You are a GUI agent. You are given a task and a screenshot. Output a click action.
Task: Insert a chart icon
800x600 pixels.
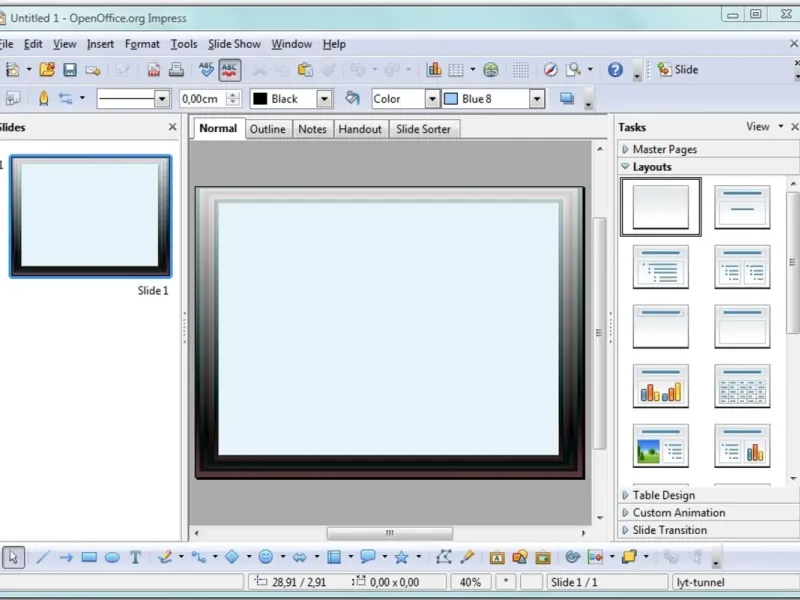pyautogui.click(x=434, y=69)
